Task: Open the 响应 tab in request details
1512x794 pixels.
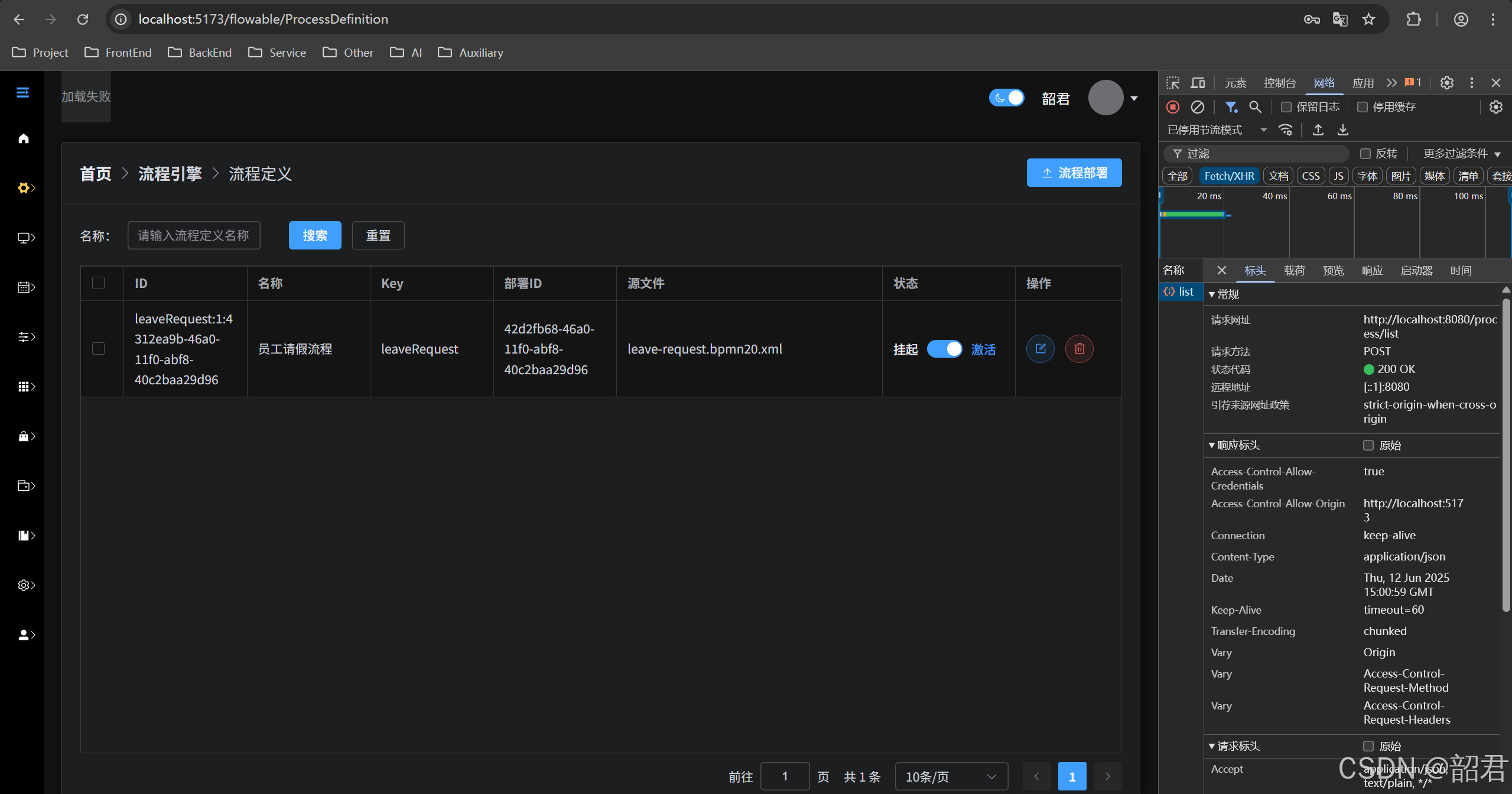Action: 1372,271
